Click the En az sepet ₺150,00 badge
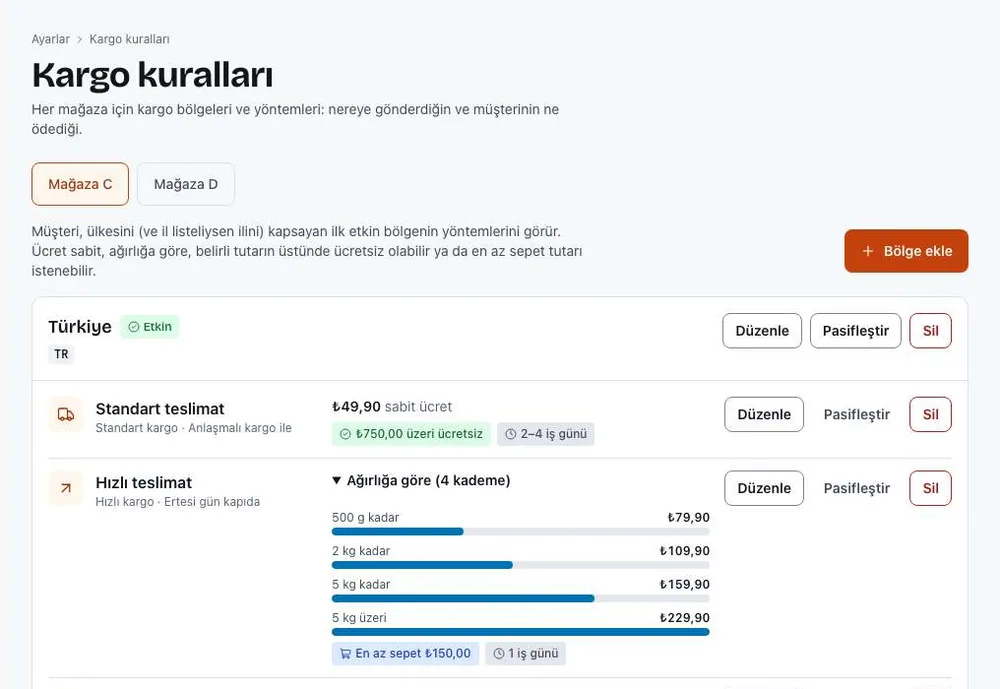This screenshot has width=1000, height=689. (405, 653)
